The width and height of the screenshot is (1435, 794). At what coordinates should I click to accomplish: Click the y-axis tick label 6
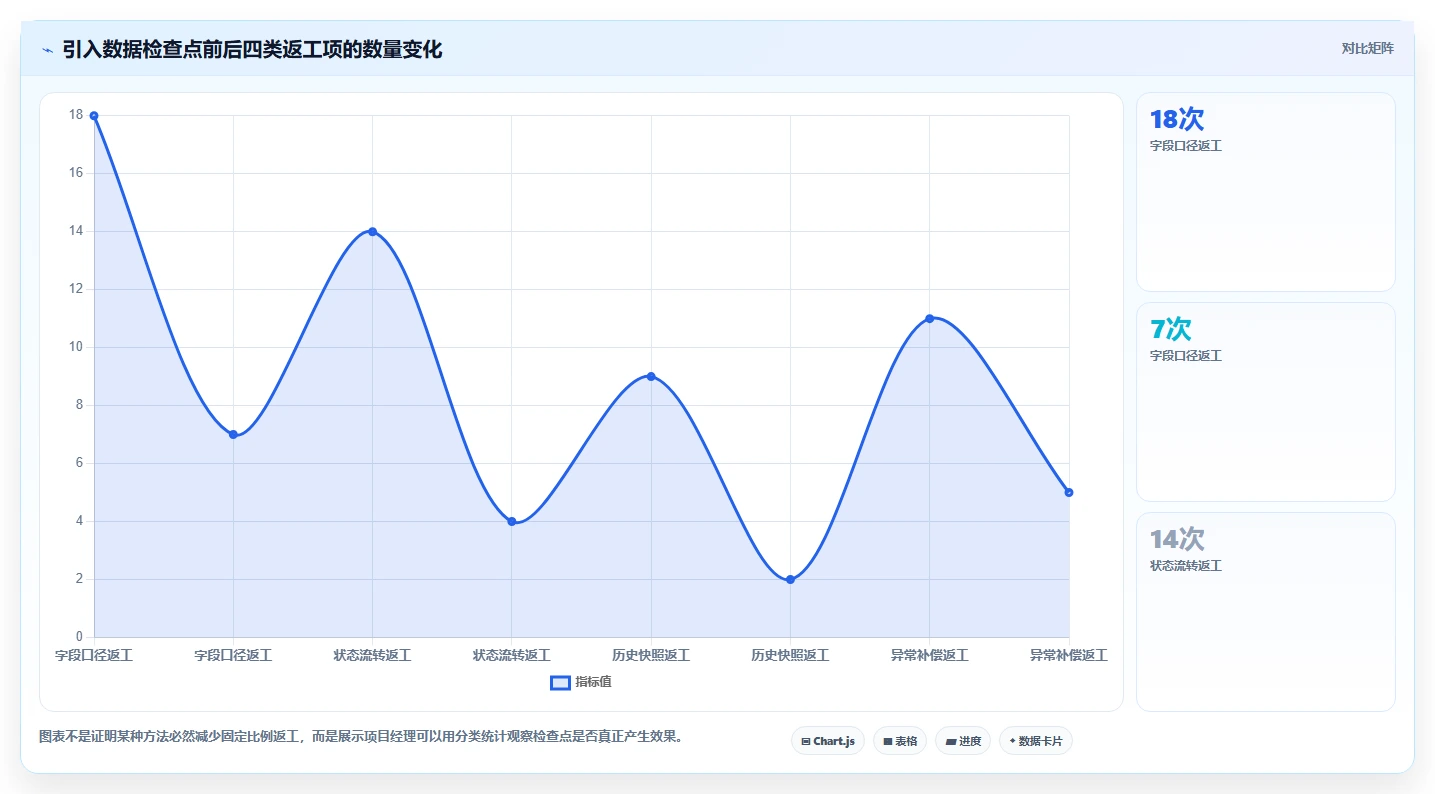(79, 463)
